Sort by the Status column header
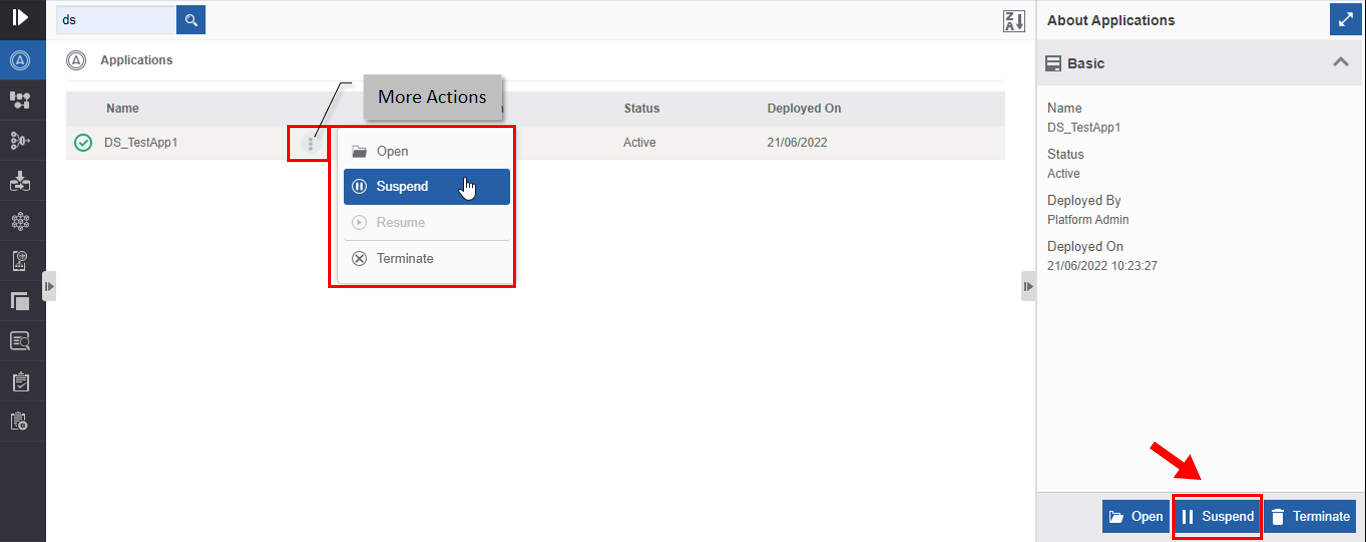 click(642, 108)
